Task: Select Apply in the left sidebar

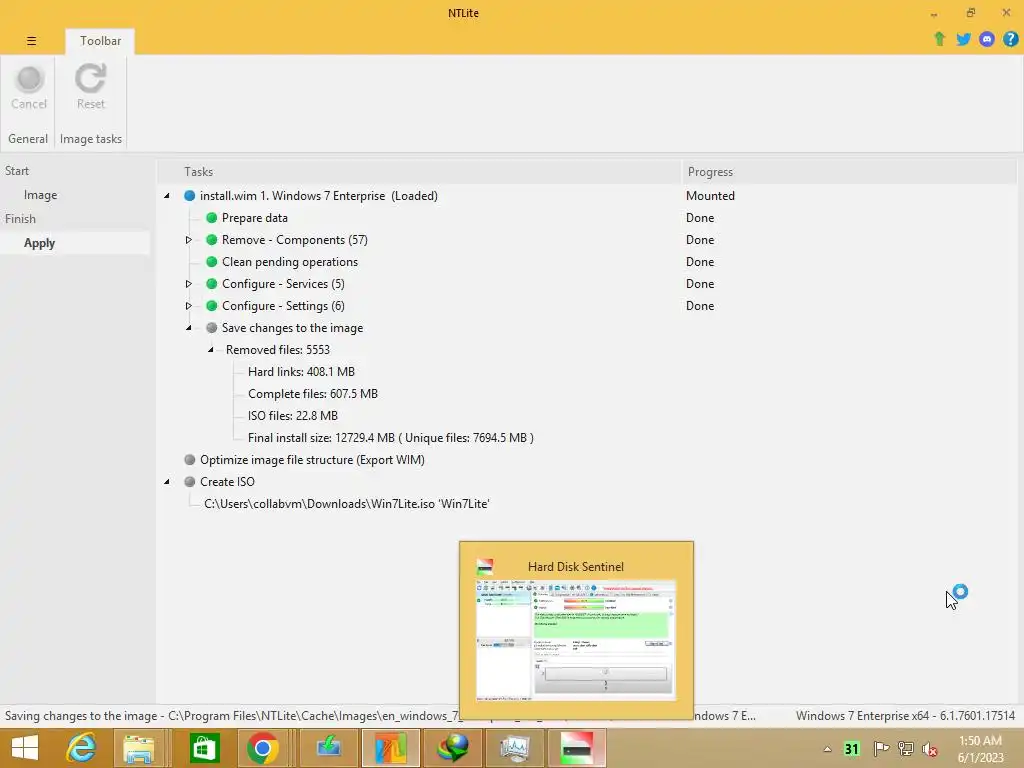Action: click(39, 243)
